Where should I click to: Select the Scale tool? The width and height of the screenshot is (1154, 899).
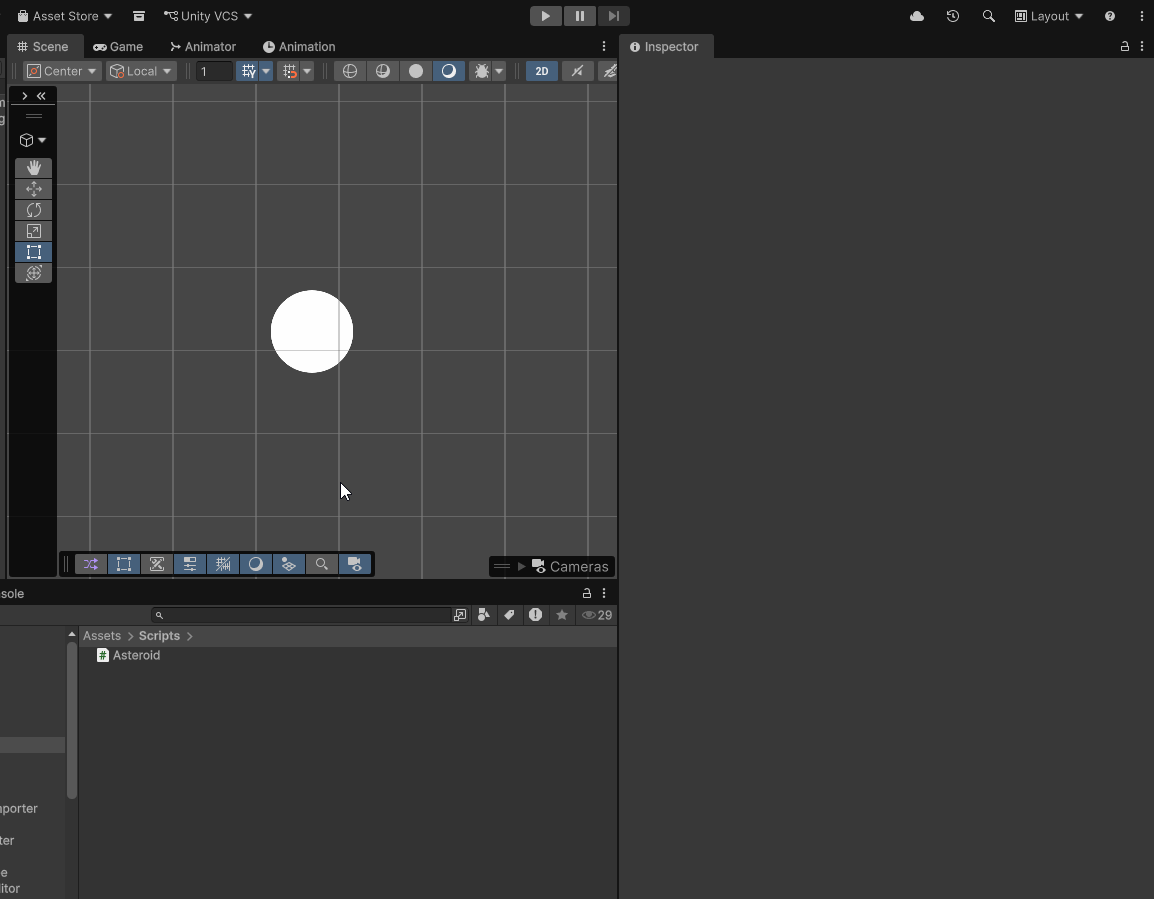pos(33,231)
